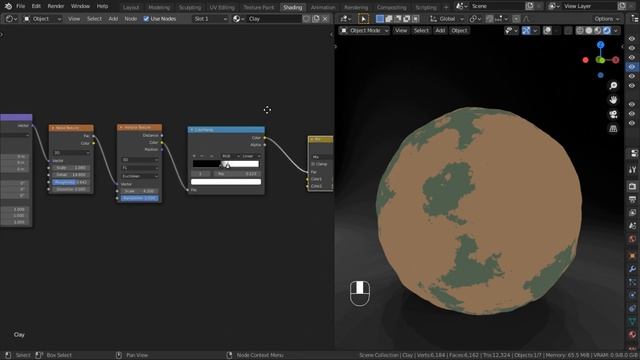Switch to the UV Editing workspace tab
The height and width of the screenshot is (360, 640).
[222, 7]
